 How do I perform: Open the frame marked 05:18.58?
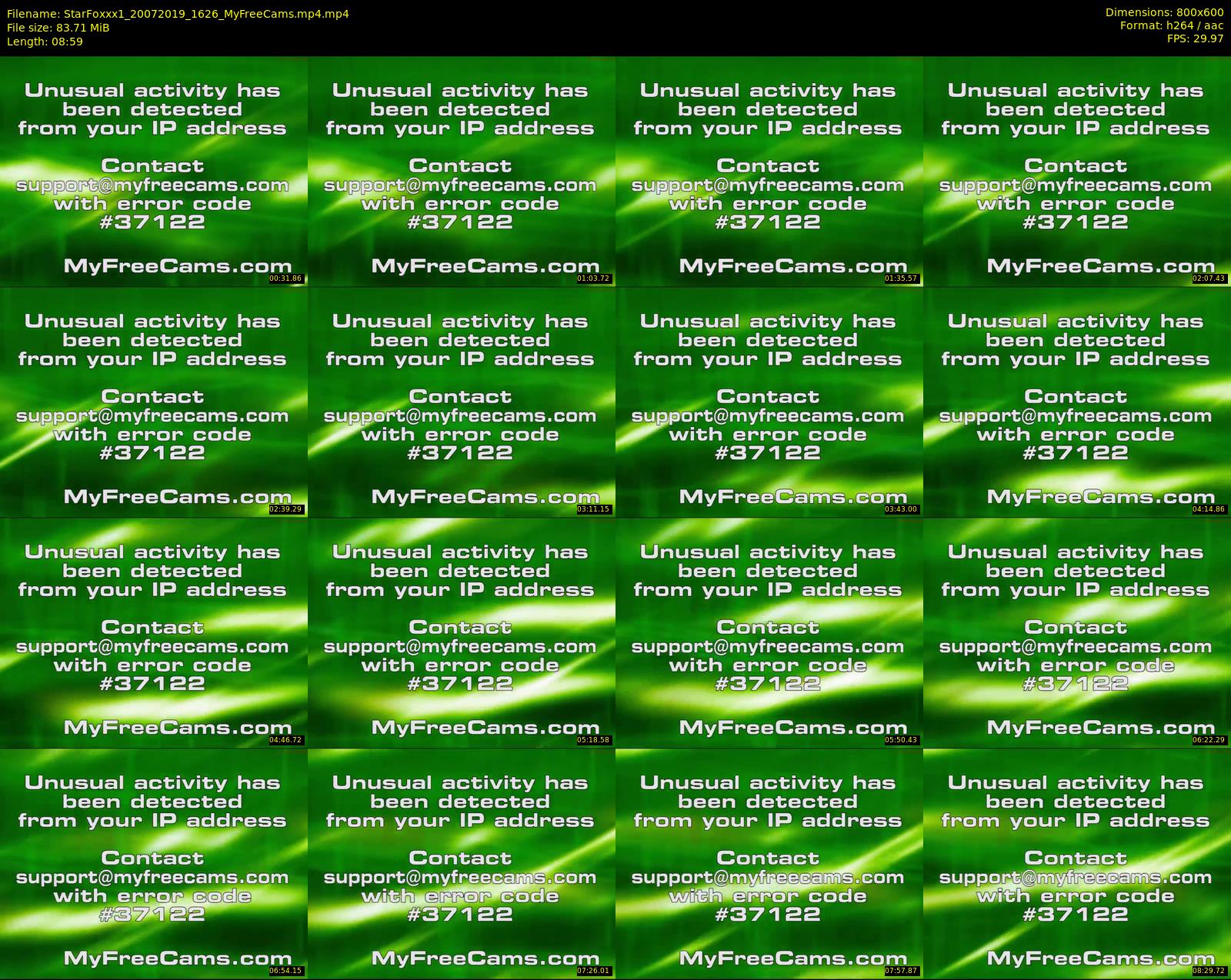[462, 632]
